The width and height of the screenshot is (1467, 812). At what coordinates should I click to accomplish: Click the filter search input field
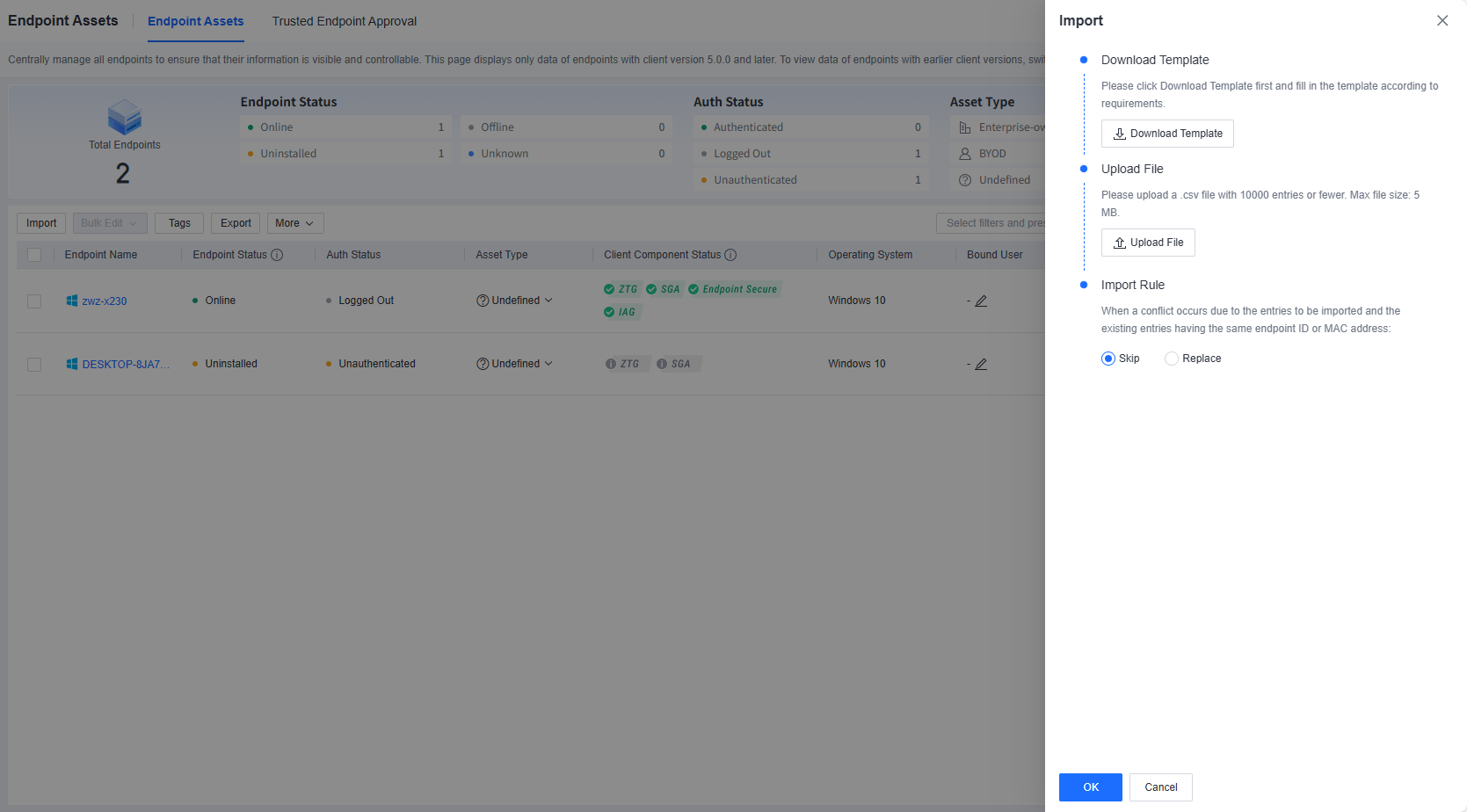(x=991, y=223)
